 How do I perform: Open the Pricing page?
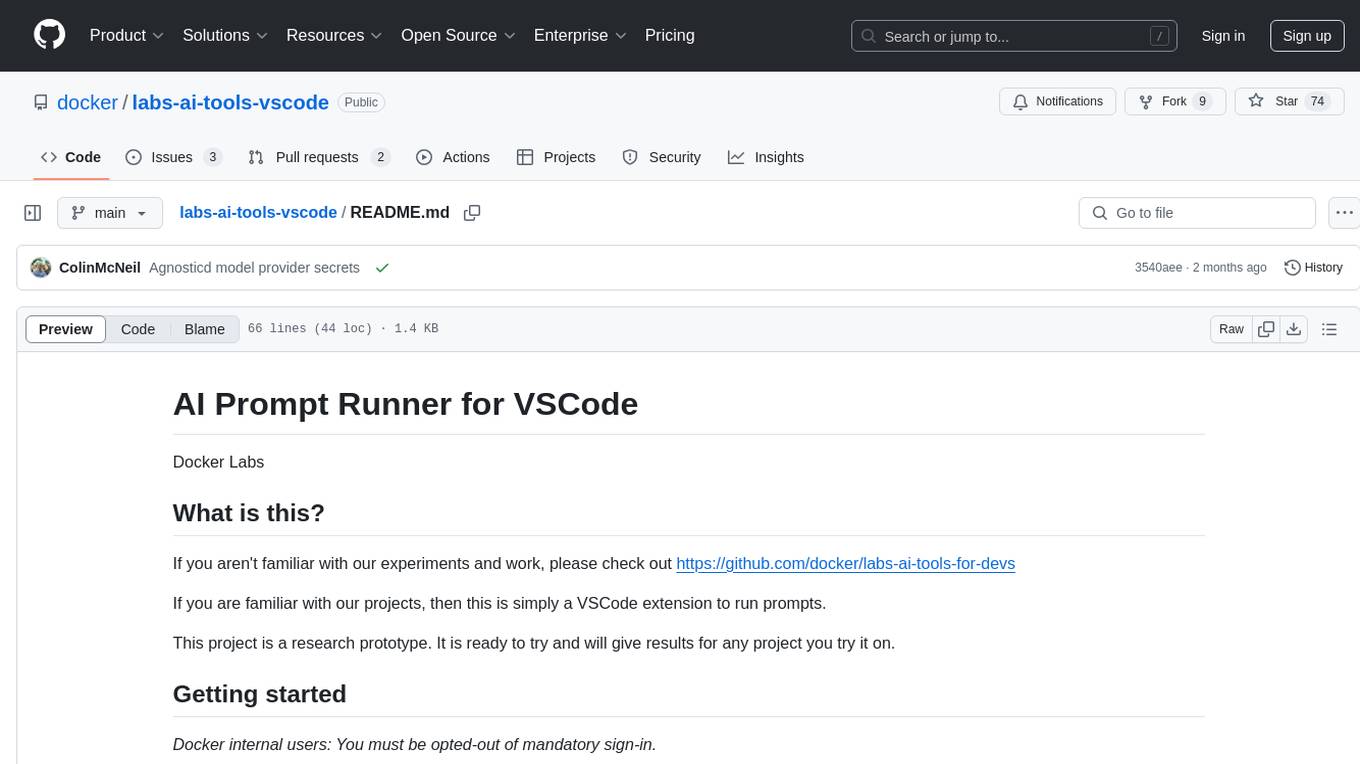(x=670, y=35)
